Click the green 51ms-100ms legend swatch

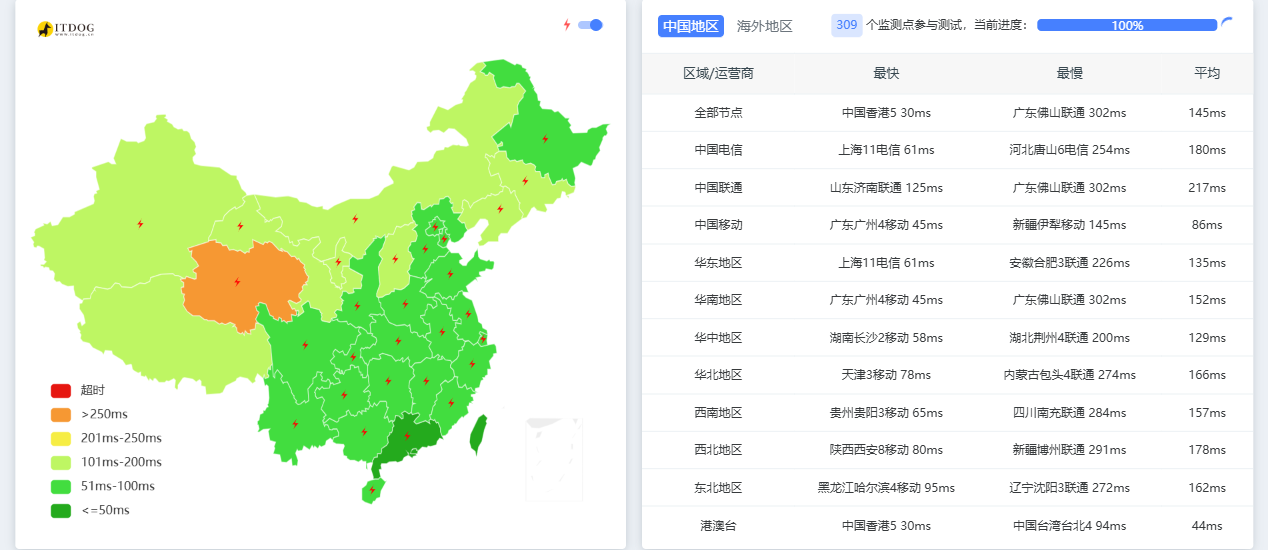61,486
